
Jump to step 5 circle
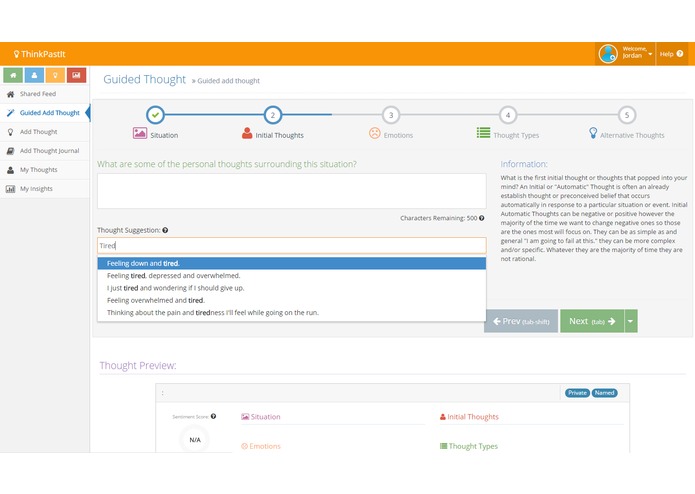tap(627, 115)
